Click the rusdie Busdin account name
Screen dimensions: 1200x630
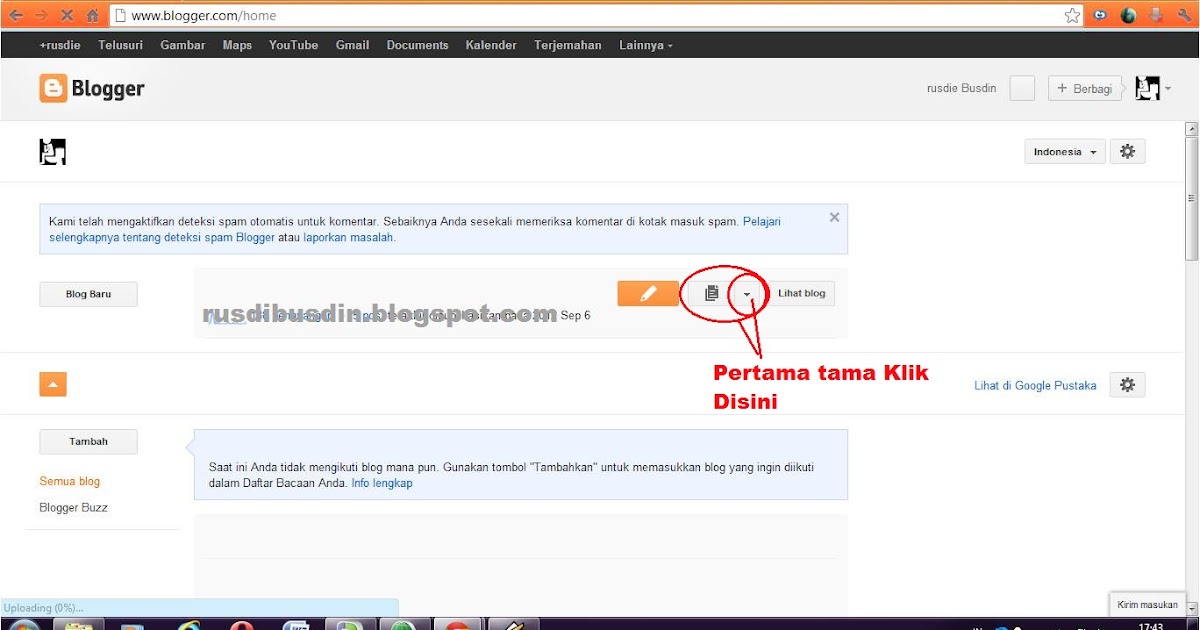click(x=962, y=88)
